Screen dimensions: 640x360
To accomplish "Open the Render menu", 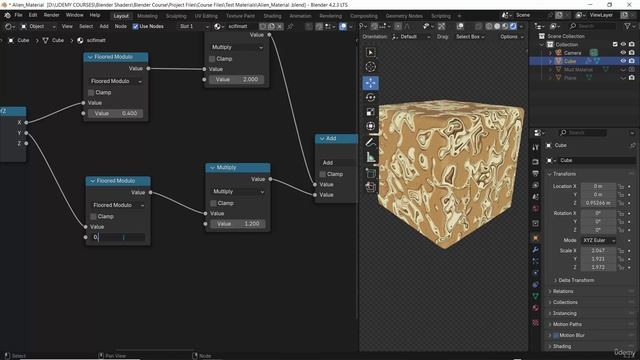I will pyautogui.click(x=51, y=16).
